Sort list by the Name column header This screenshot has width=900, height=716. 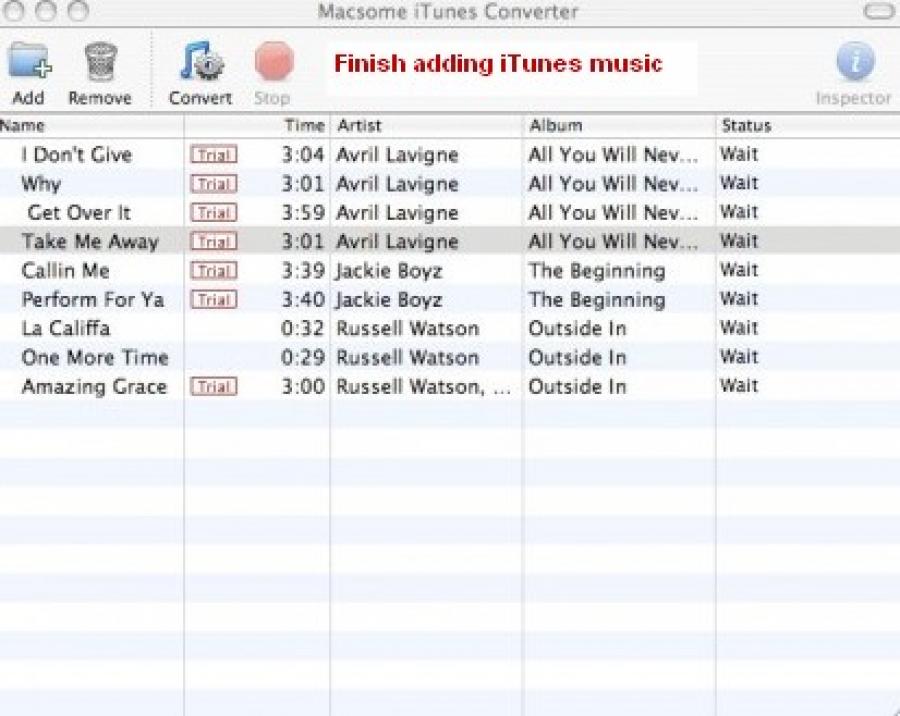pyautogui.click(x=90, y=126)
